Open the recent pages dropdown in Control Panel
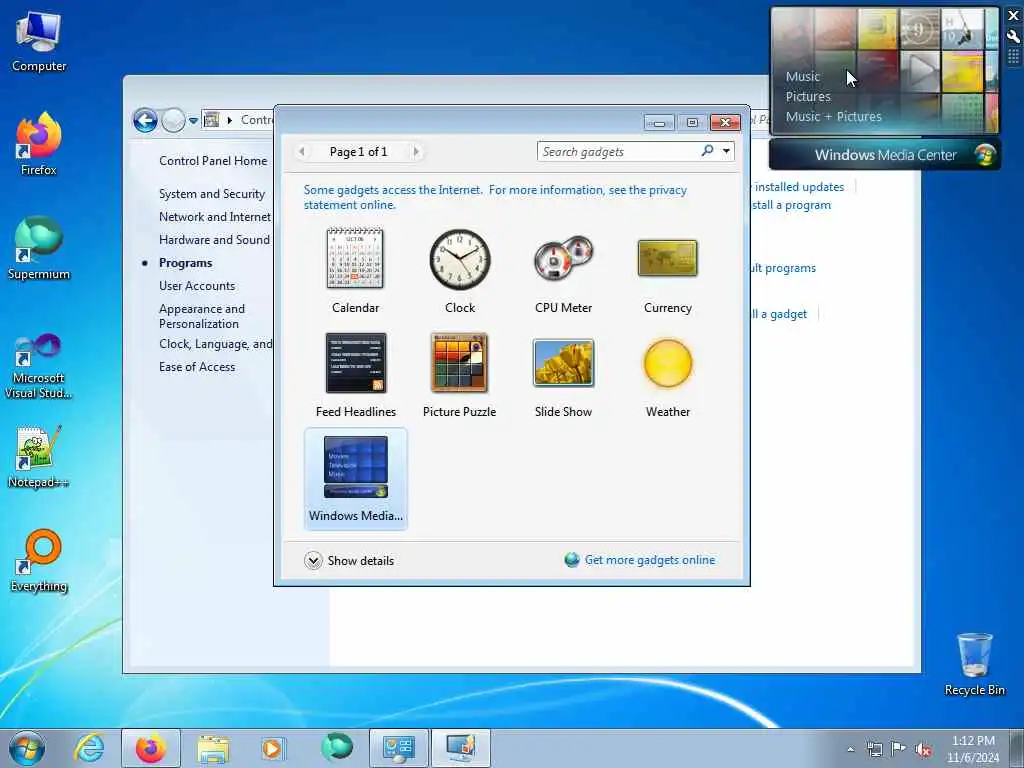1024x768 pixels. [193, 121]
